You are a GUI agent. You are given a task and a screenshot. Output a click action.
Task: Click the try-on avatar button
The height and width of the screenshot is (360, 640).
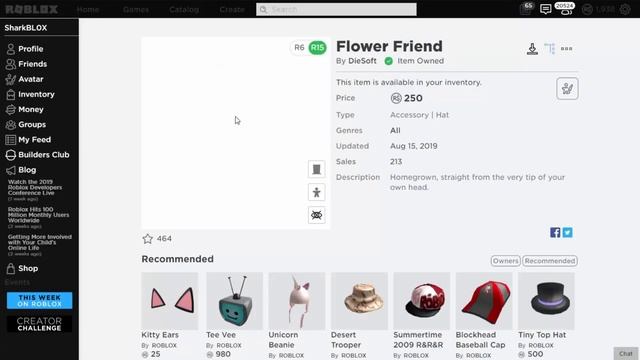(567, 89)
